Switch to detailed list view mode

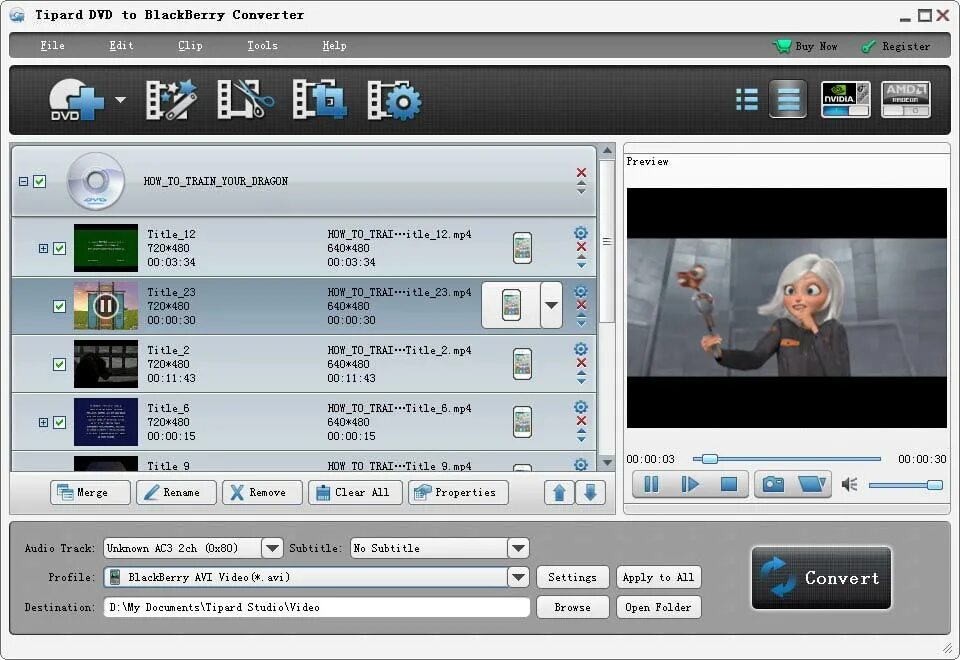[x=788, y=99]
